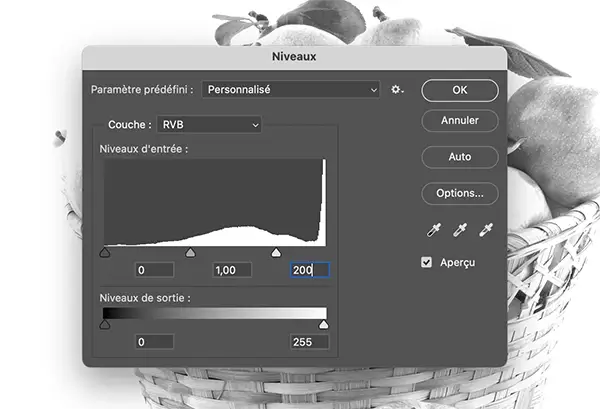The width and height of the screenshot is (600, 409).
Task: Click the Niveaux d'entrée label
Action: coord(144,149)
